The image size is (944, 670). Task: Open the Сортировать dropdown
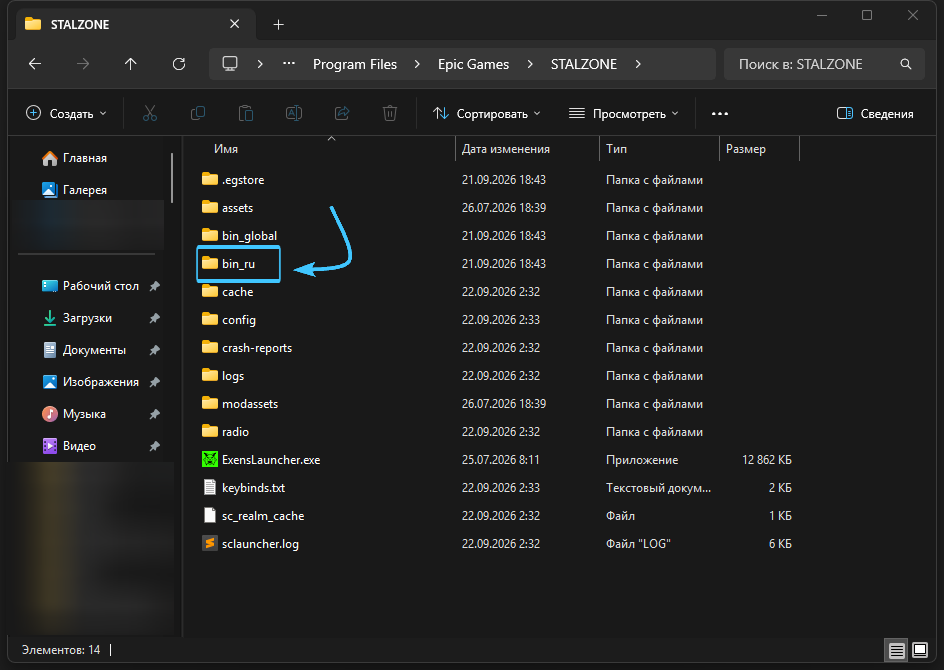[x=486, y=113]
